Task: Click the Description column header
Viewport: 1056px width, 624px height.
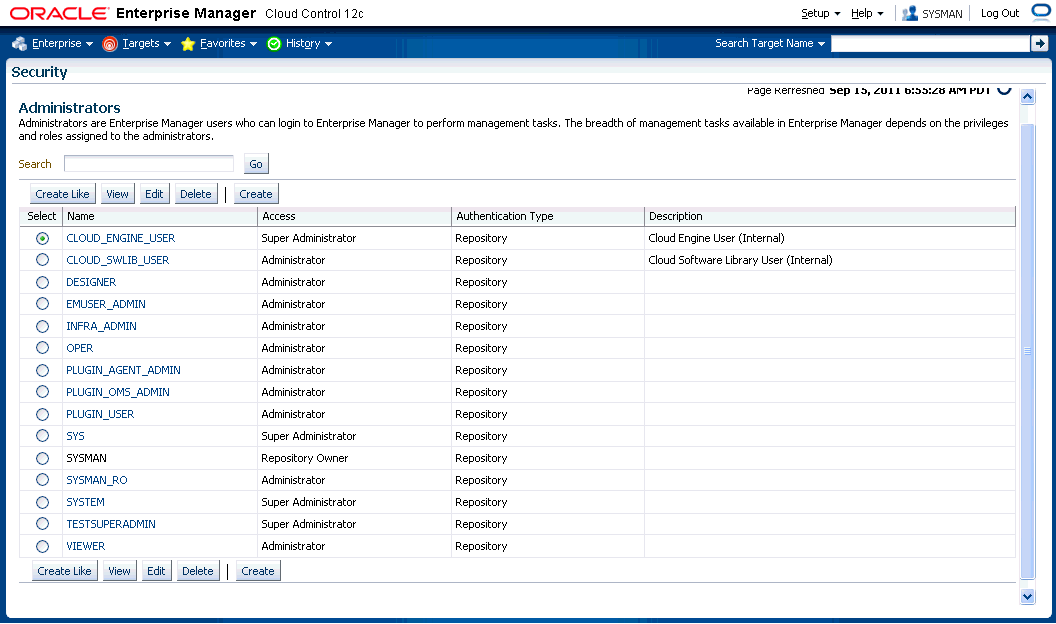Action: pyautogui.click(x=830, y=216)
